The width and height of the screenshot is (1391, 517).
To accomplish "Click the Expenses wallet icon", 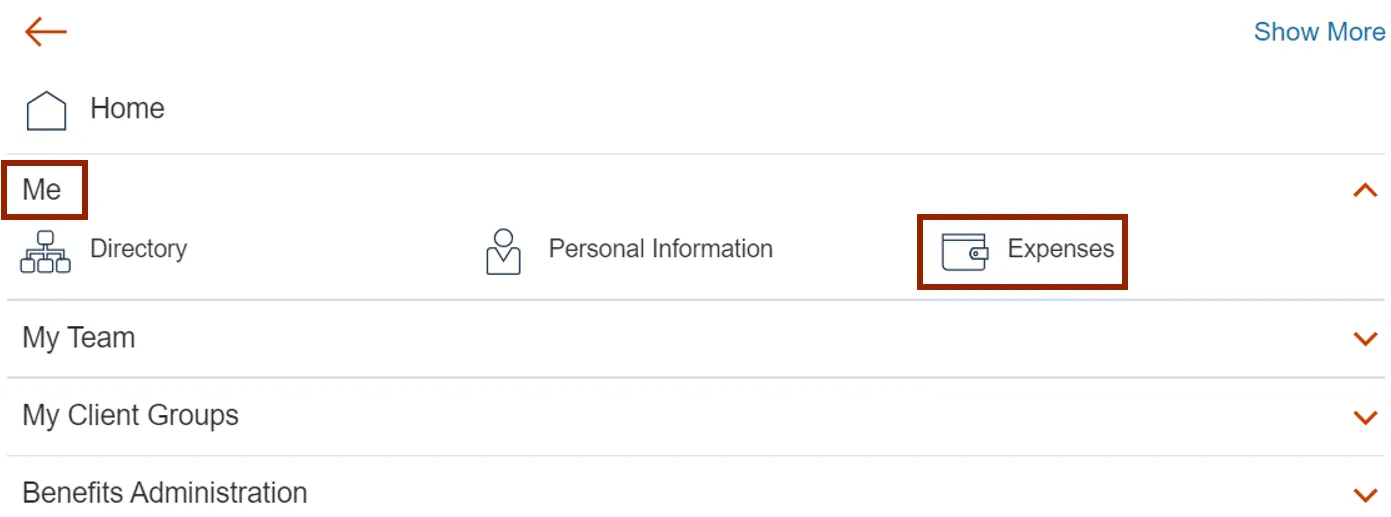I will click(x=964, y=252).
